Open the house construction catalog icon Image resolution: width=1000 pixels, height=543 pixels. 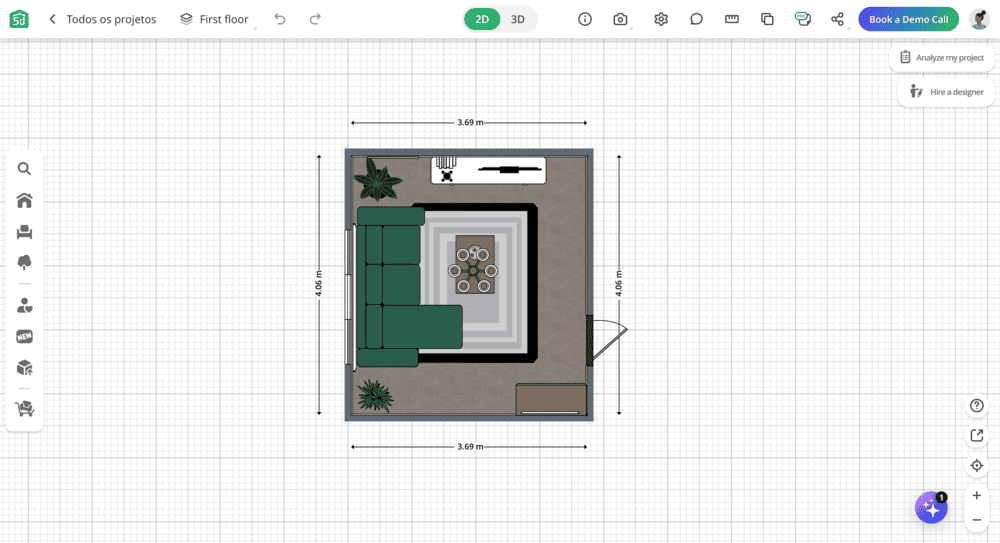24,201
